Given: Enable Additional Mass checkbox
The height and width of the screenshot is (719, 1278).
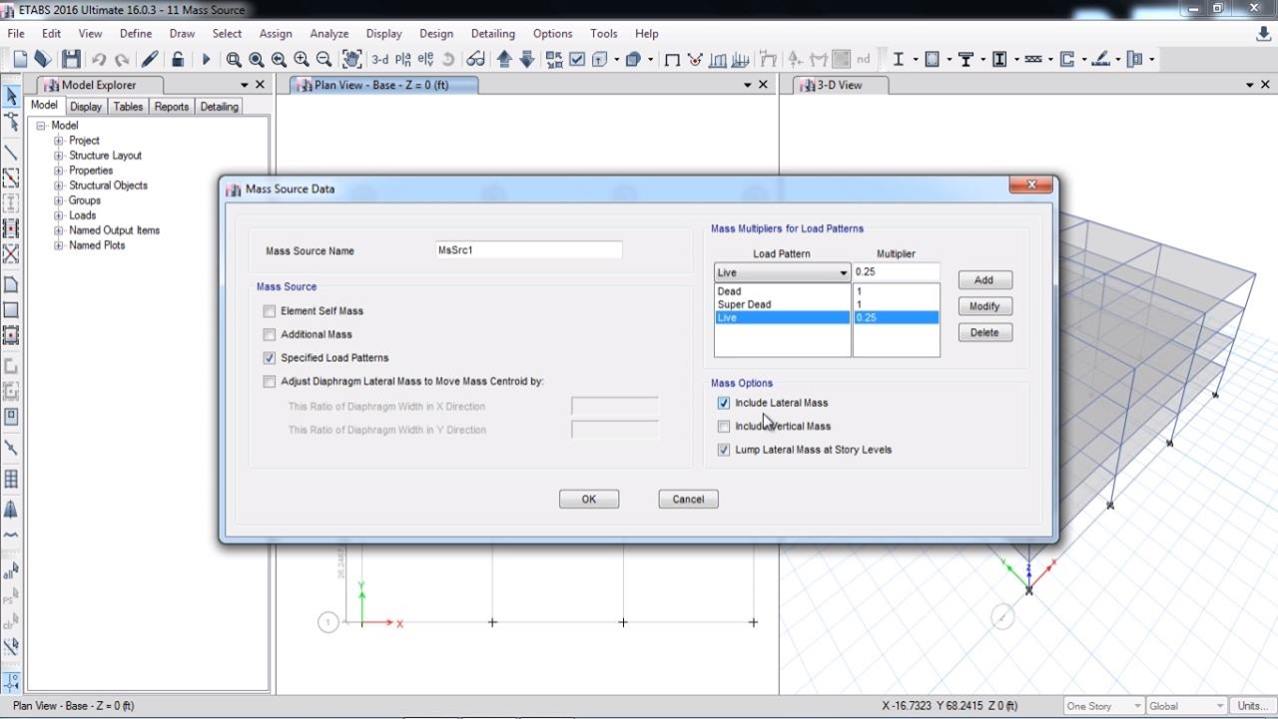Looking at the screenshot, I should [x=269, y=334].
